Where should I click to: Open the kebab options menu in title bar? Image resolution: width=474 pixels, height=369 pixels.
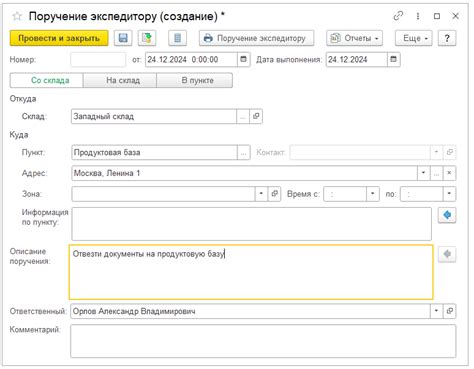click(418, 16)
